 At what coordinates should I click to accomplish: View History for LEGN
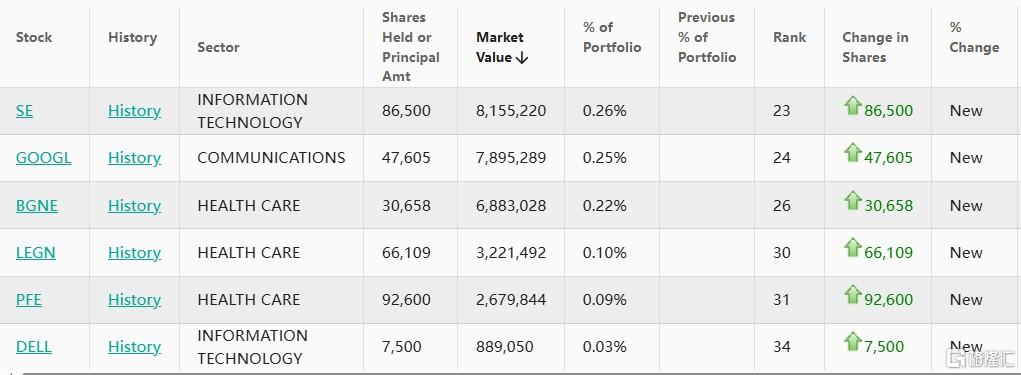[x=134, y=253]
